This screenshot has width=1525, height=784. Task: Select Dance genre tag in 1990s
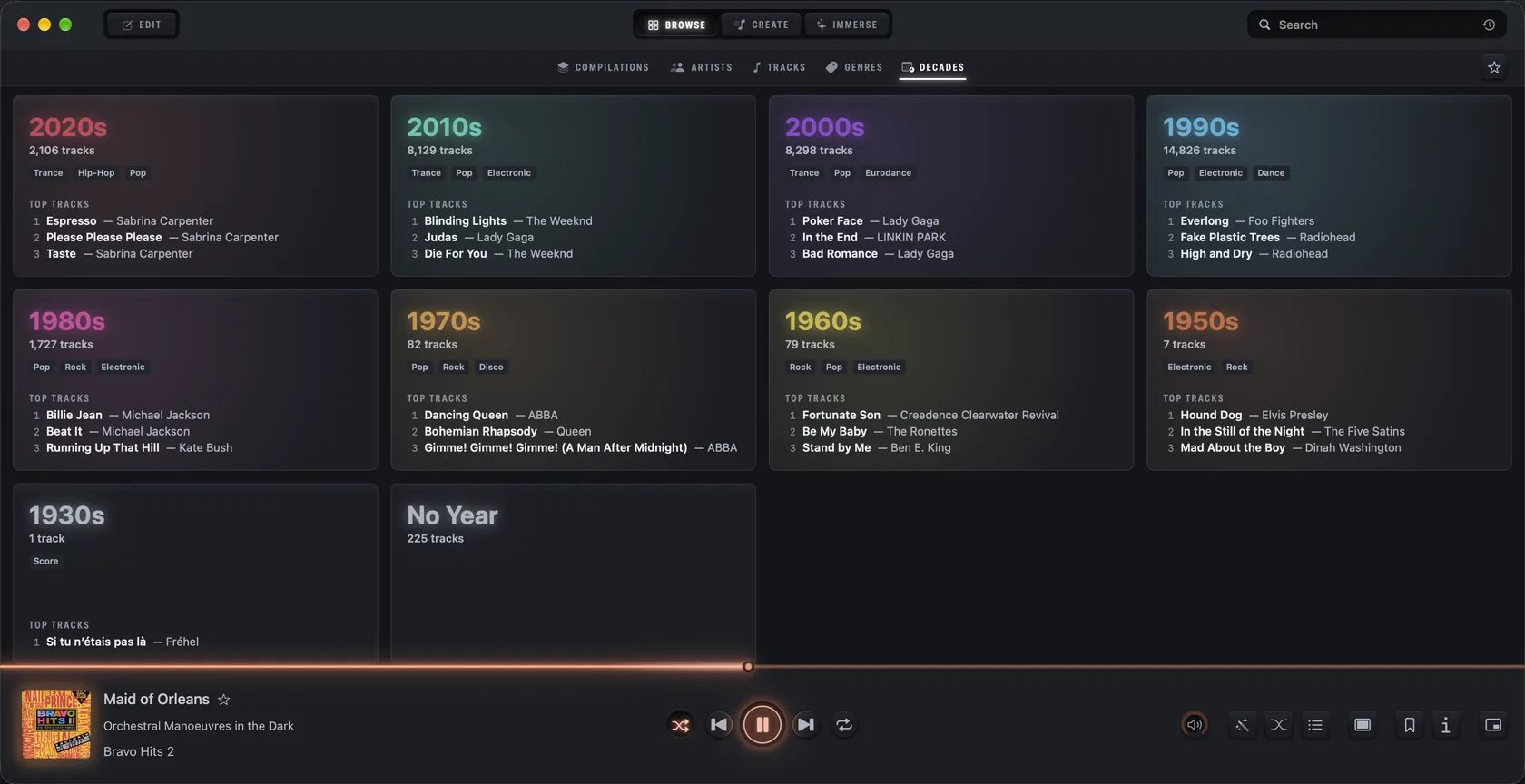(x=1271, y=173)
